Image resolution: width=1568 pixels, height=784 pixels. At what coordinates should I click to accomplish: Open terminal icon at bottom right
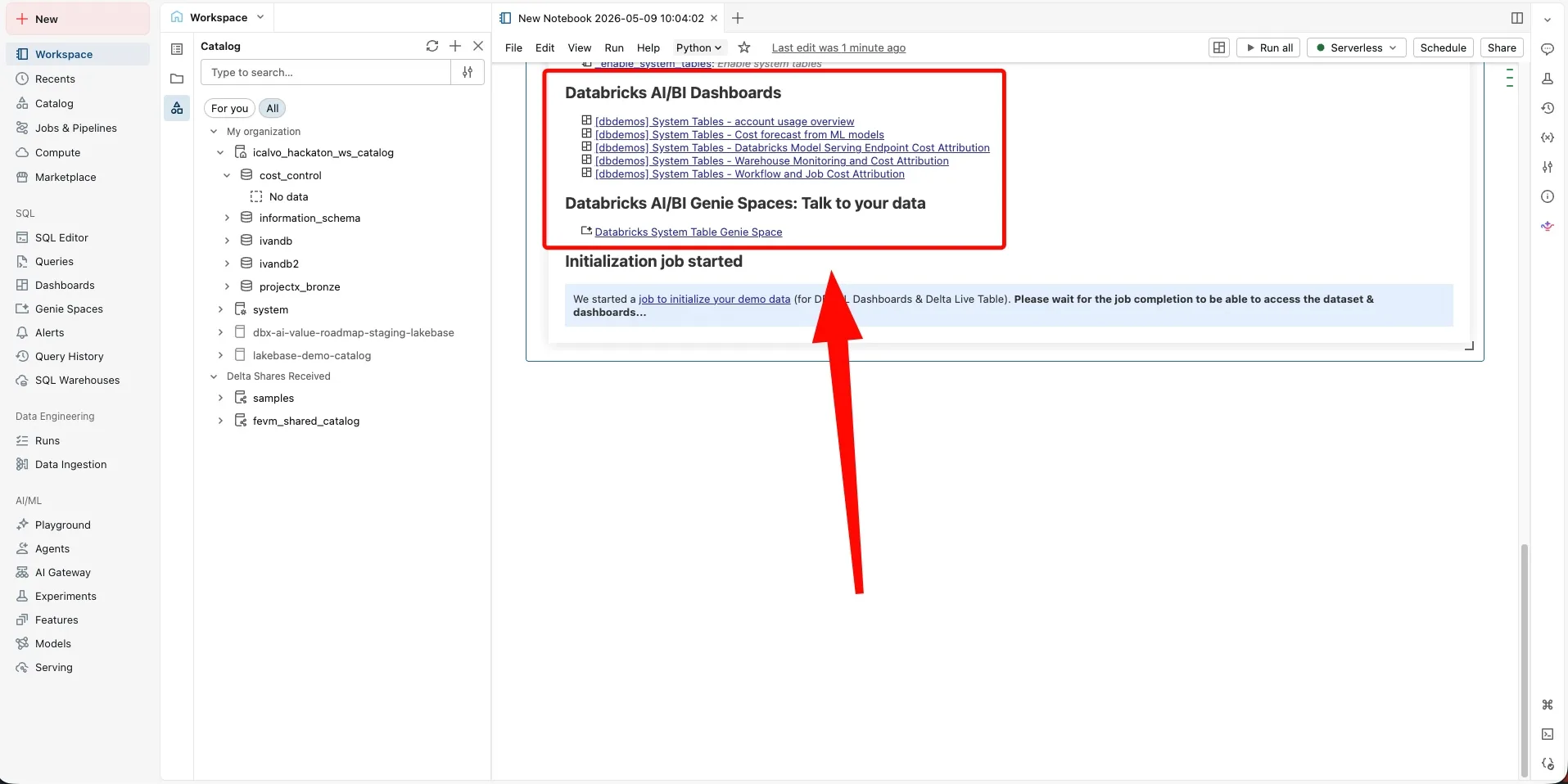[1548, 734]
